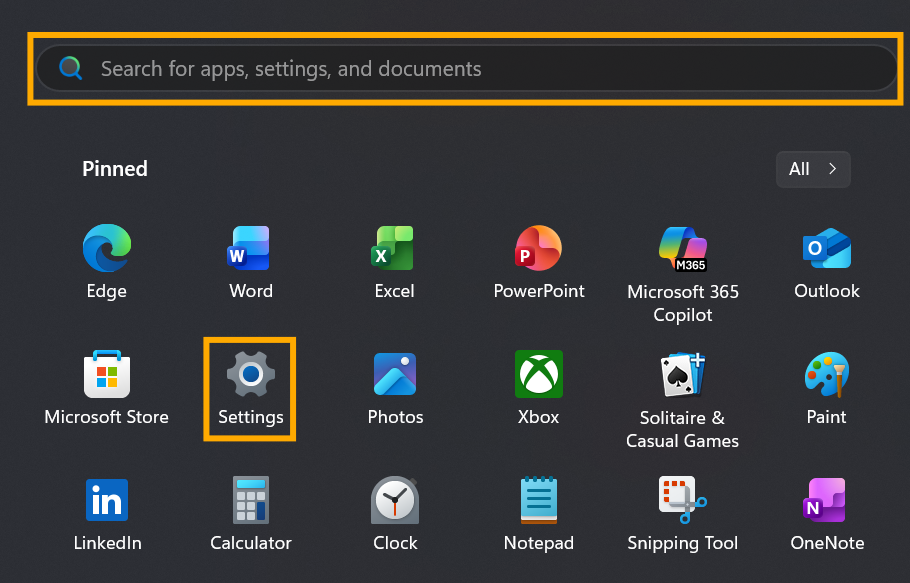The height and width of the screenshot is (583, 910).
Task: Click the search box for apps and documents
Action: click(x=467, y=68)
